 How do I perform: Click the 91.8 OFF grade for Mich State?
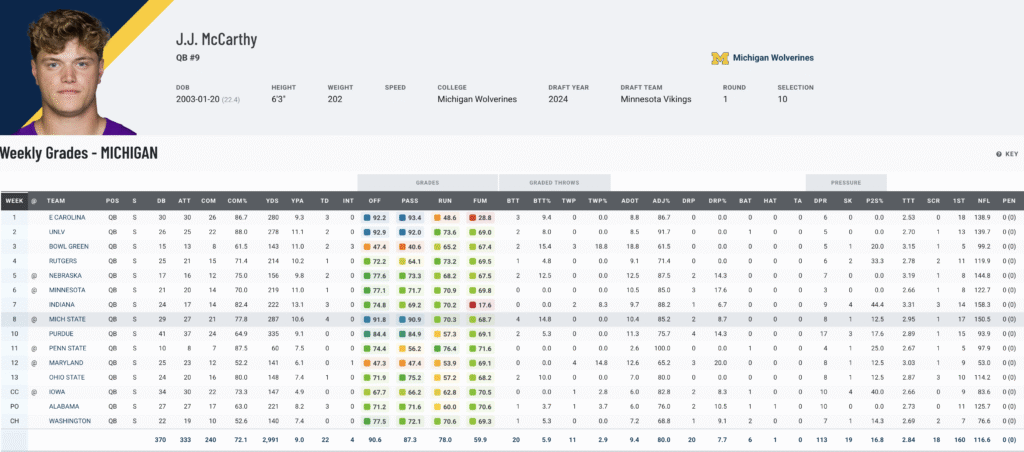point(376,319)
